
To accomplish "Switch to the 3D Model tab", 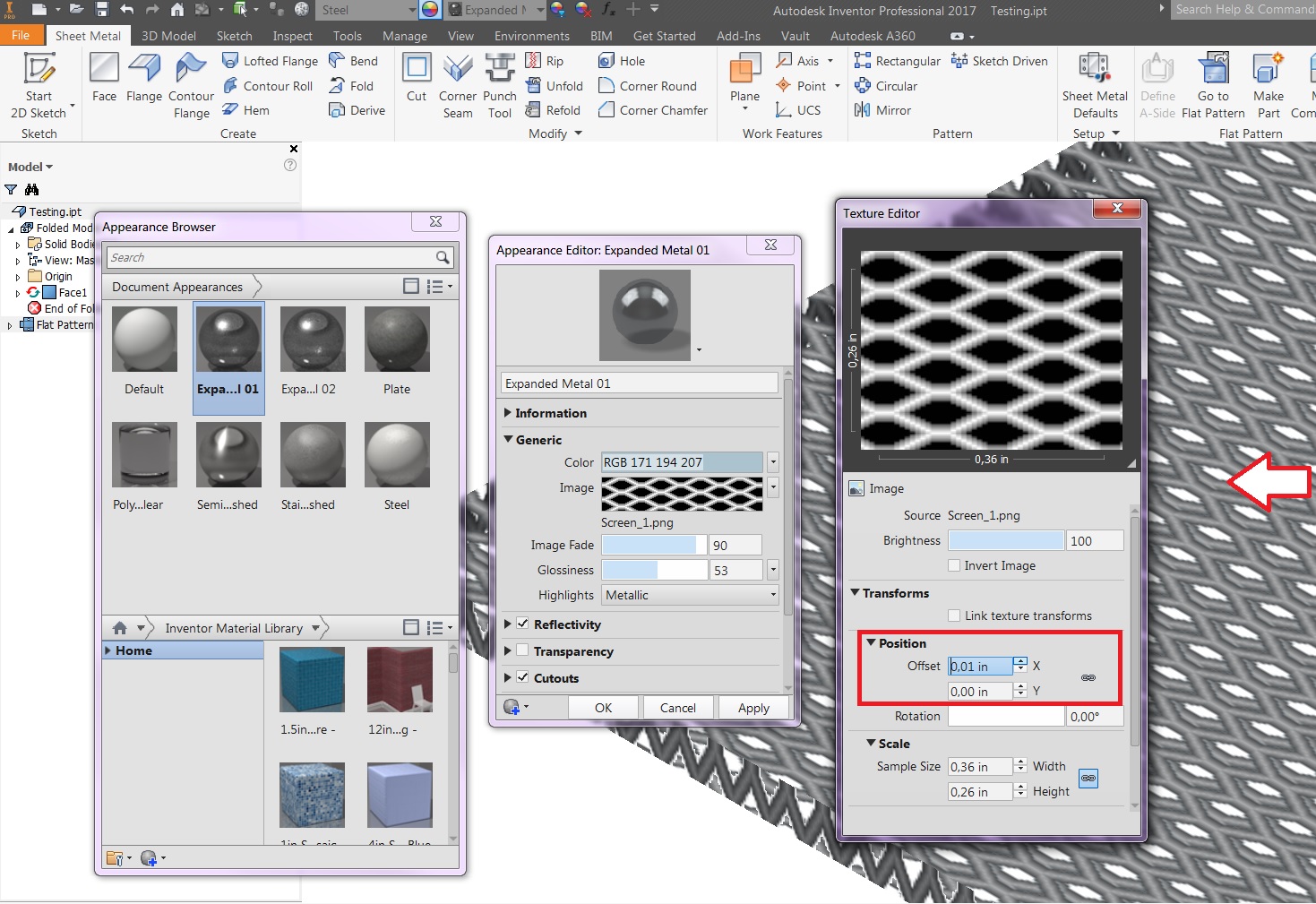I will [168, 36].
